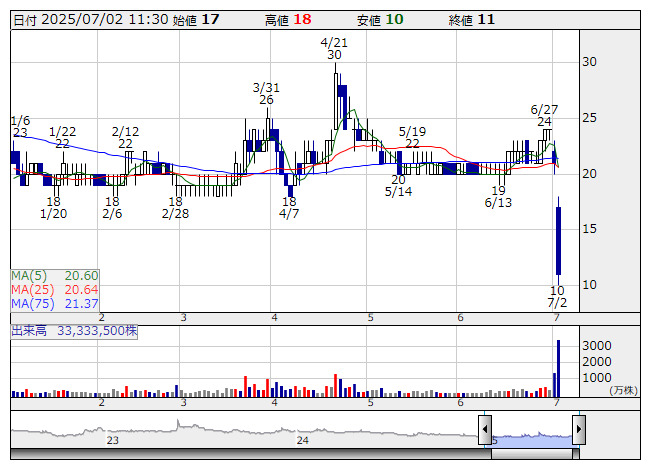Click the right range handle arrow in overview
The image size is (653, 470).
click(x=578, y=429)
